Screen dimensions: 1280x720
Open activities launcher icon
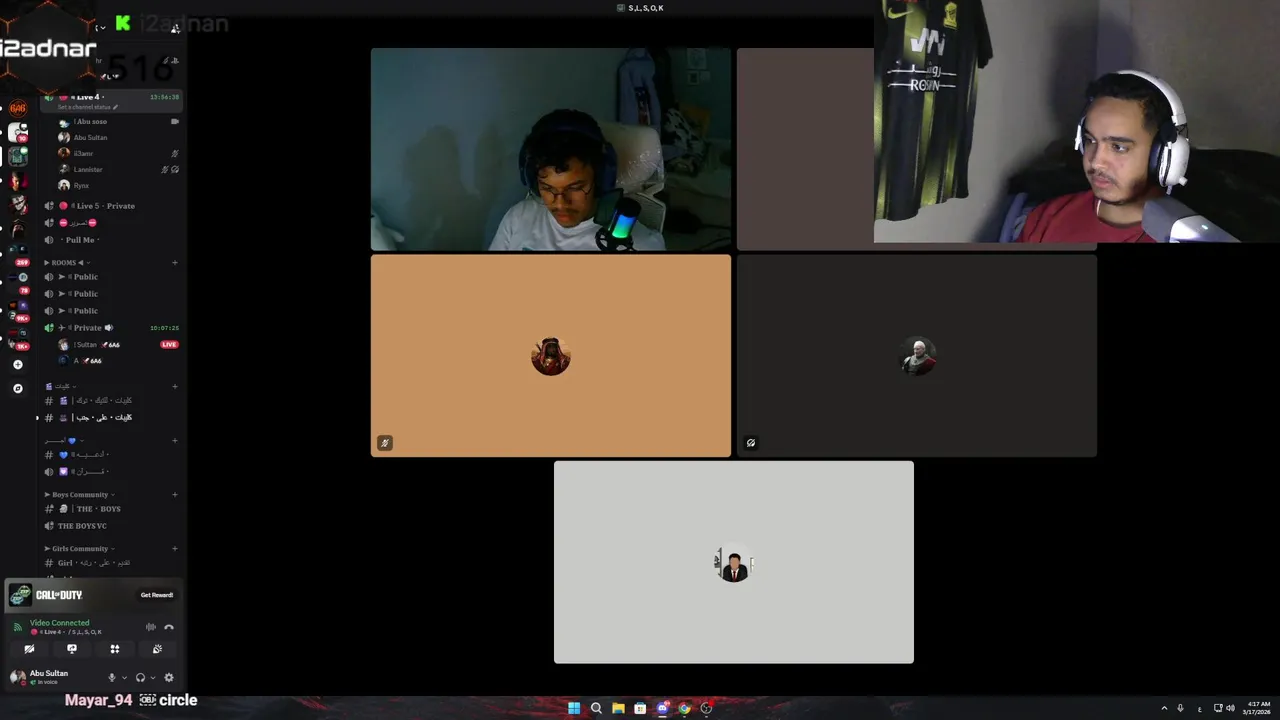115,649
